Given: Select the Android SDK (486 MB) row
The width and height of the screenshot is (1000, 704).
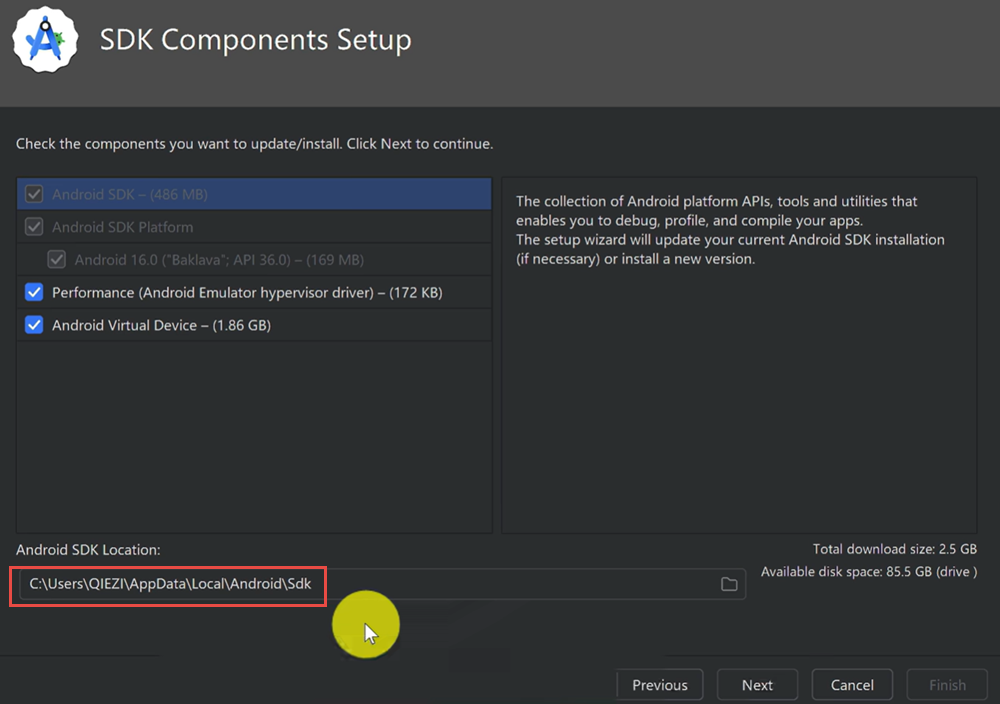Looking at the screenshot, I should [x=130, y=194].
